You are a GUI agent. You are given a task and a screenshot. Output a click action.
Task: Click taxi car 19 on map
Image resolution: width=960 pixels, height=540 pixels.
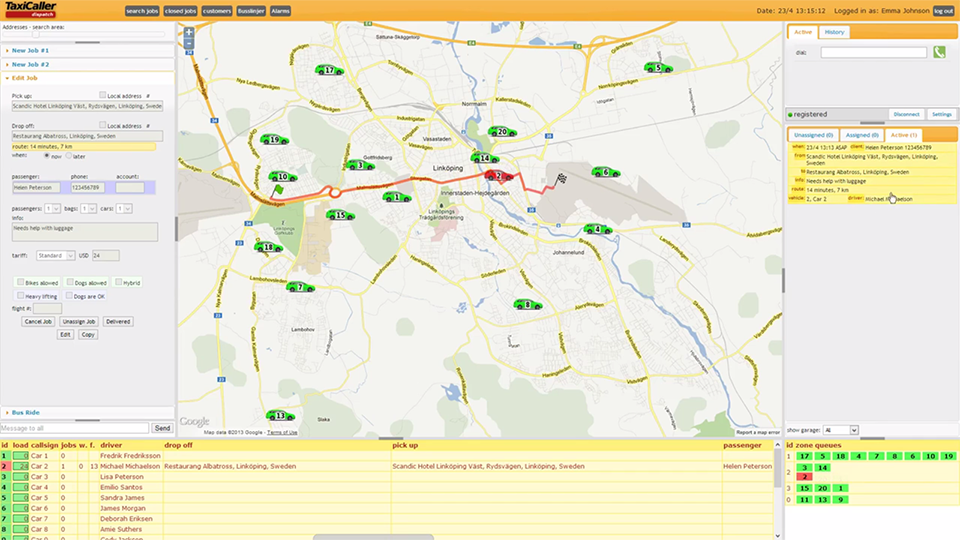[x=274, y=140]
